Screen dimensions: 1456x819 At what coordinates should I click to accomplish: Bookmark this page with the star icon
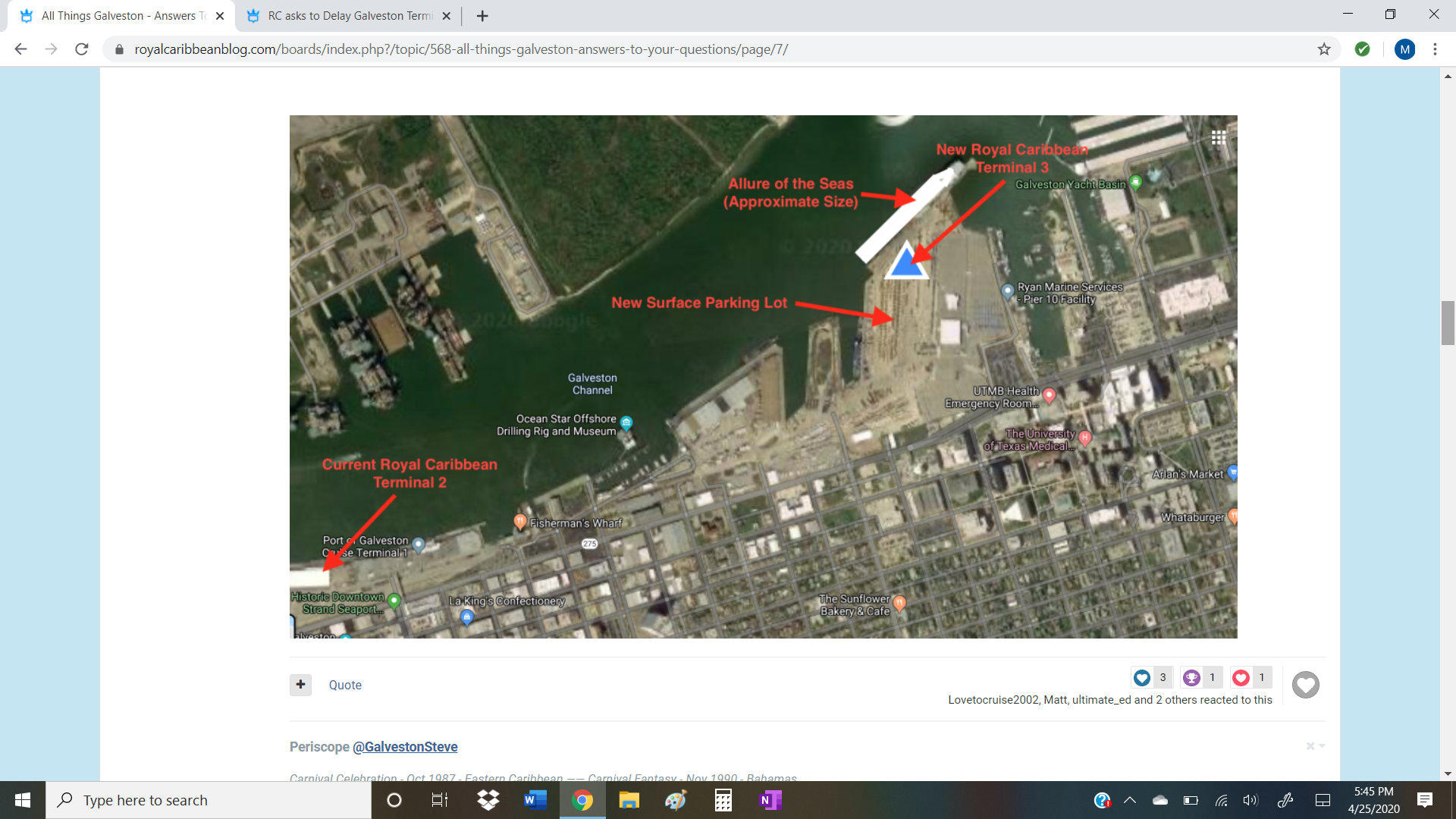[1324, 49]
